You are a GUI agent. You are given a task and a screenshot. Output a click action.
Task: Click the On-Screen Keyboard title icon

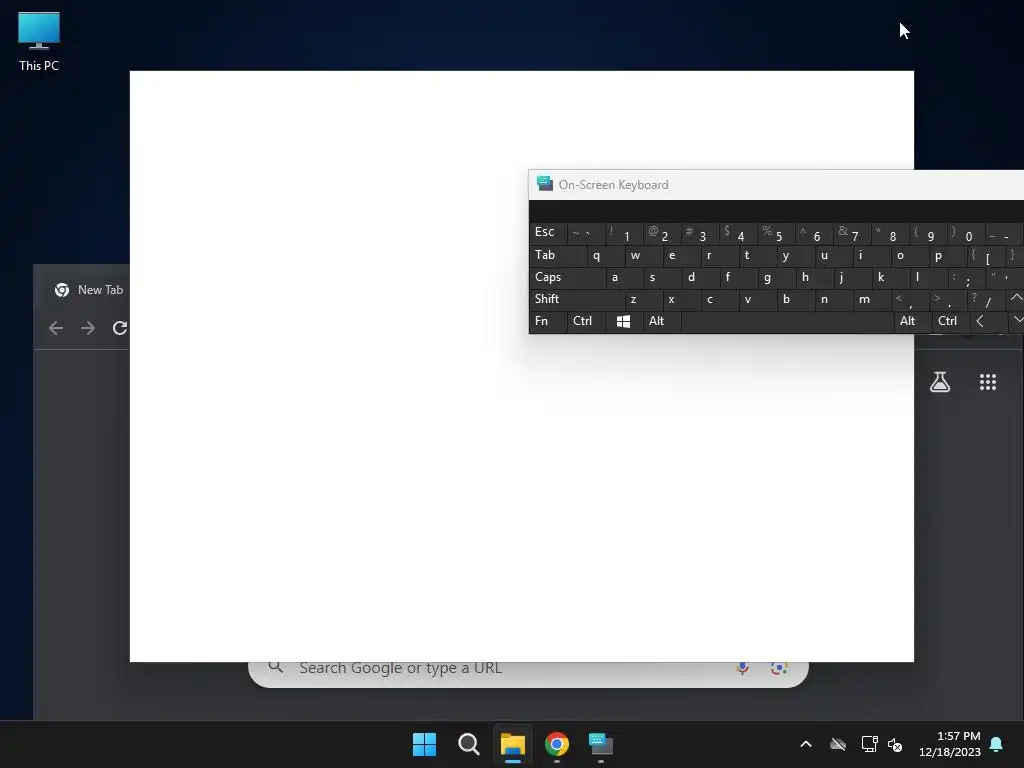tap(545, 184)
